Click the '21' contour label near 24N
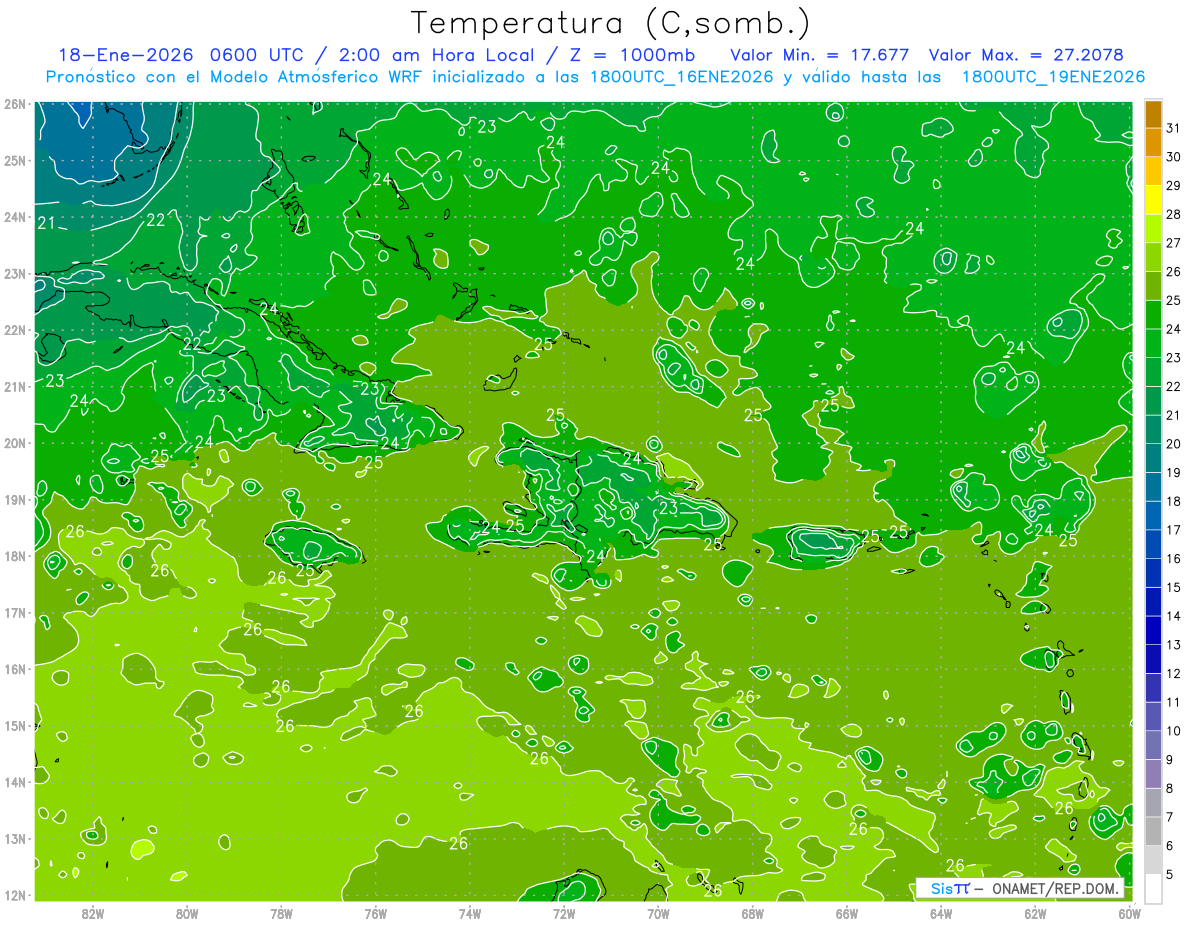Viewport: 1200px width, 927px height. (x=46, y=223)
